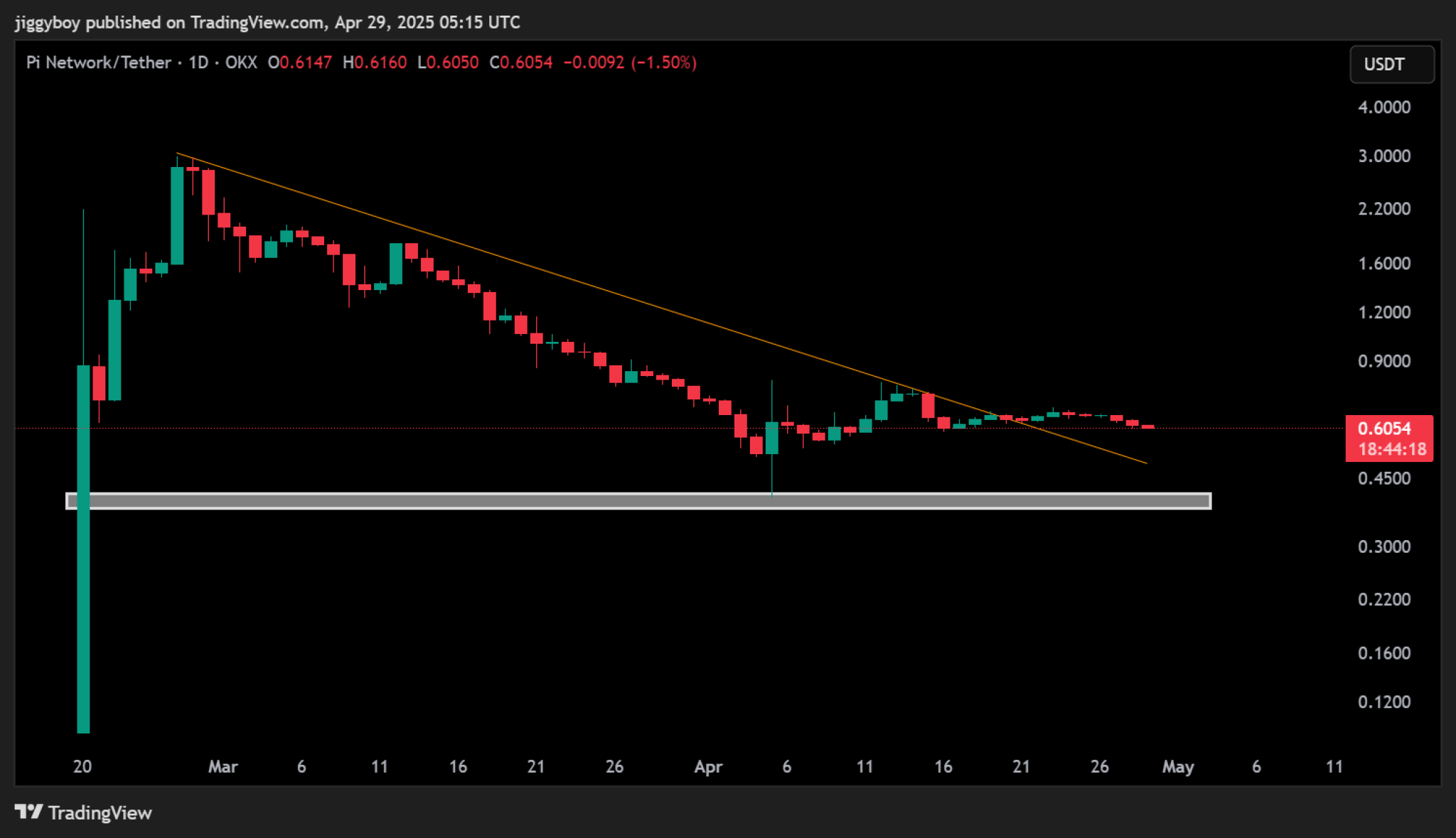Click the May label on time axis
The image size is (1456, 838).
pos(1177,767)
